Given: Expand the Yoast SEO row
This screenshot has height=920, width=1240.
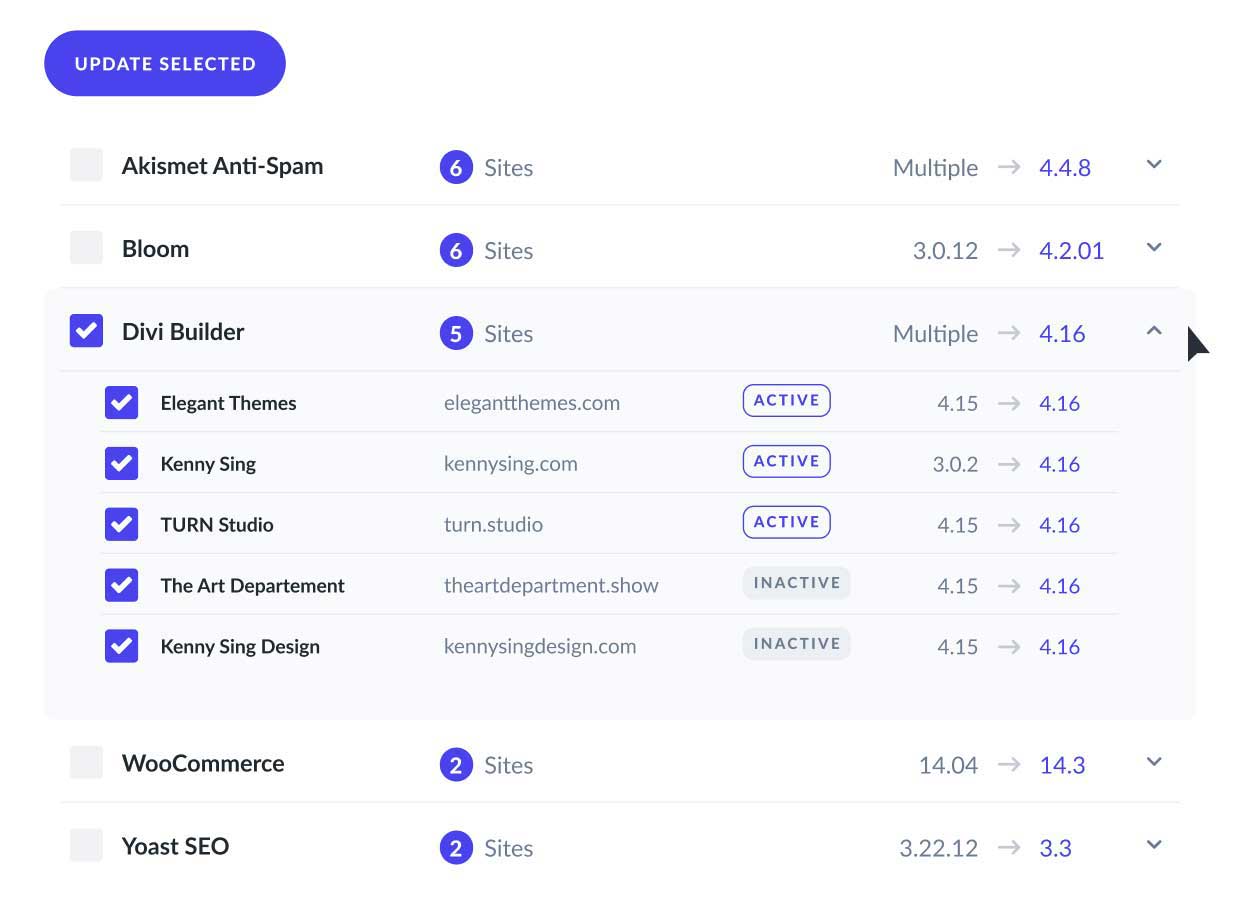Looking at the screenshot, I should point(1154,844).
